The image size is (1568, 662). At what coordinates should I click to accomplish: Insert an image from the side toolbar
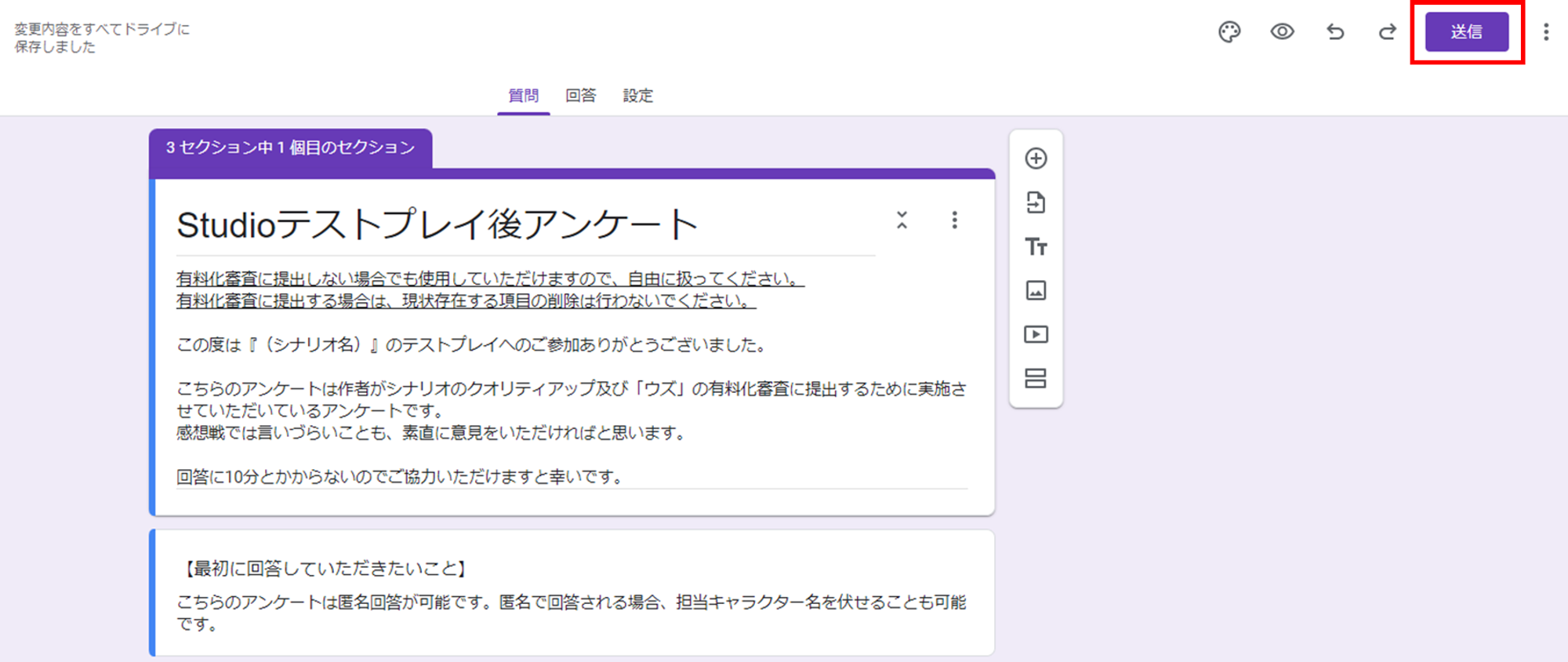1036,291
